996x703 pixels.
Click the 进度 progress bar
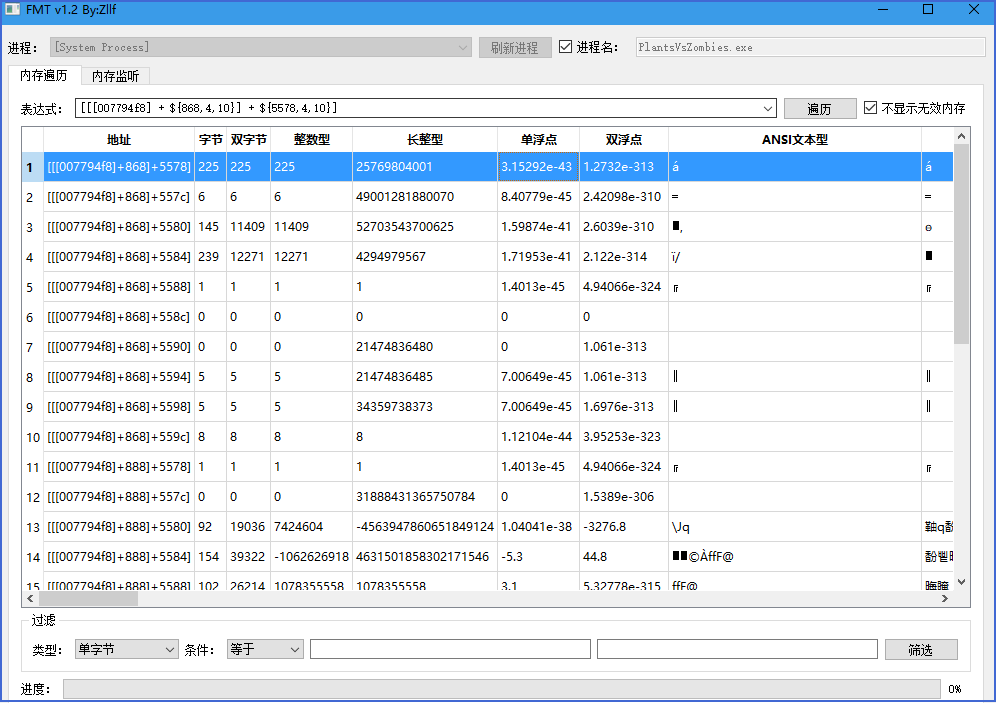pyautogui.click(x=502, y=689)
